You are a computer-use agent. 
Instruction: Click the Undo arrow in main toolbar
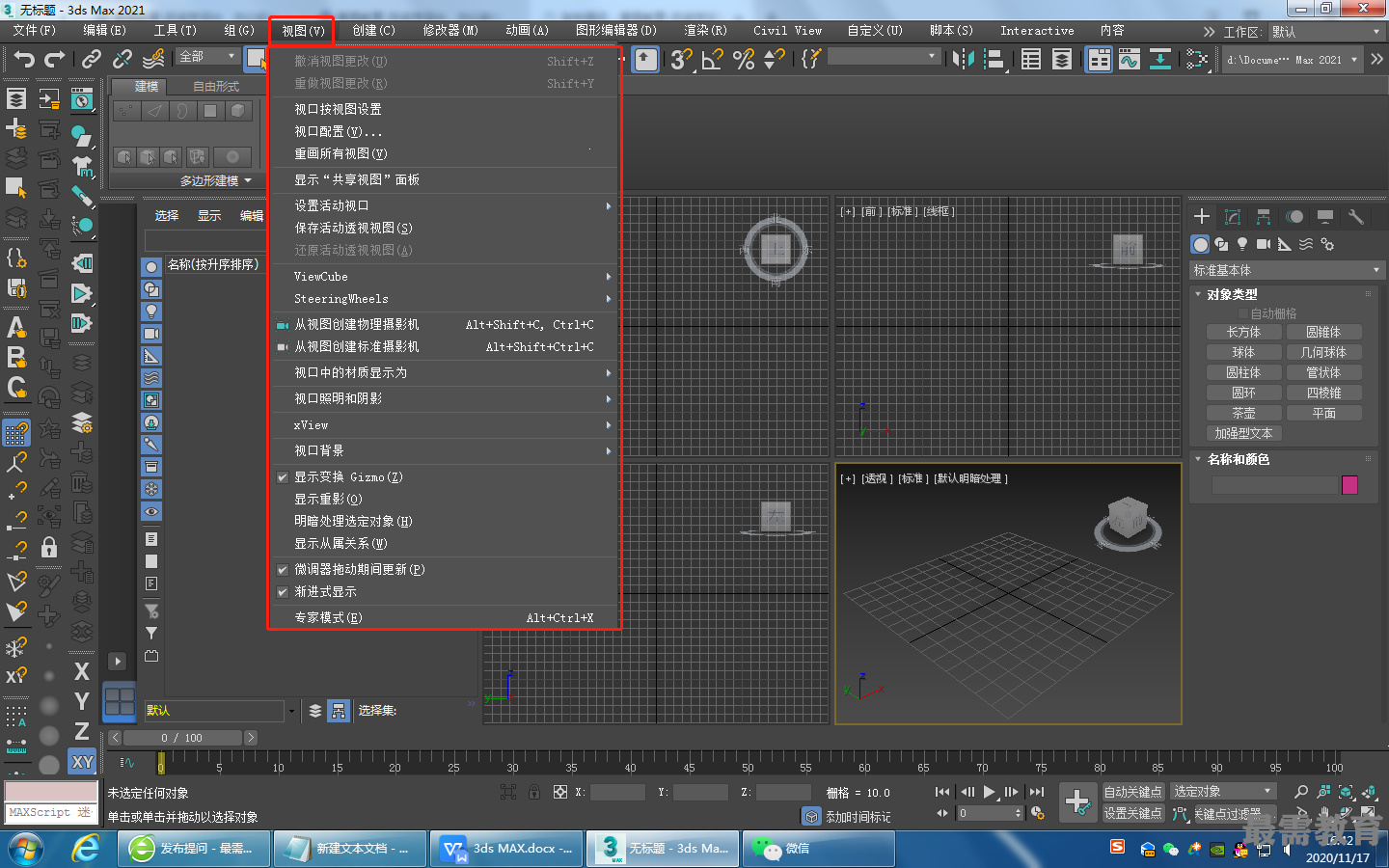click(24, 60)
